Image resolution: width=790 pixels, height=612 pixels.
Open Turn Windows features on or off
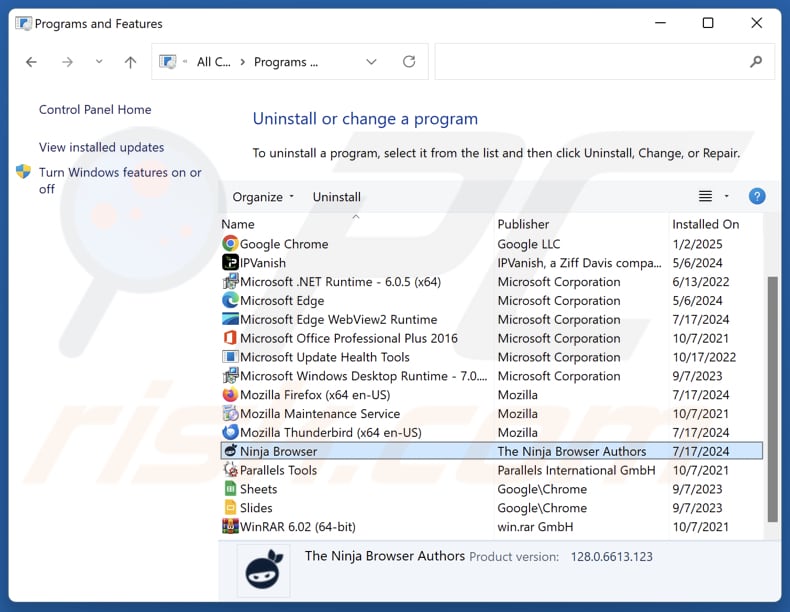[120, 180]
